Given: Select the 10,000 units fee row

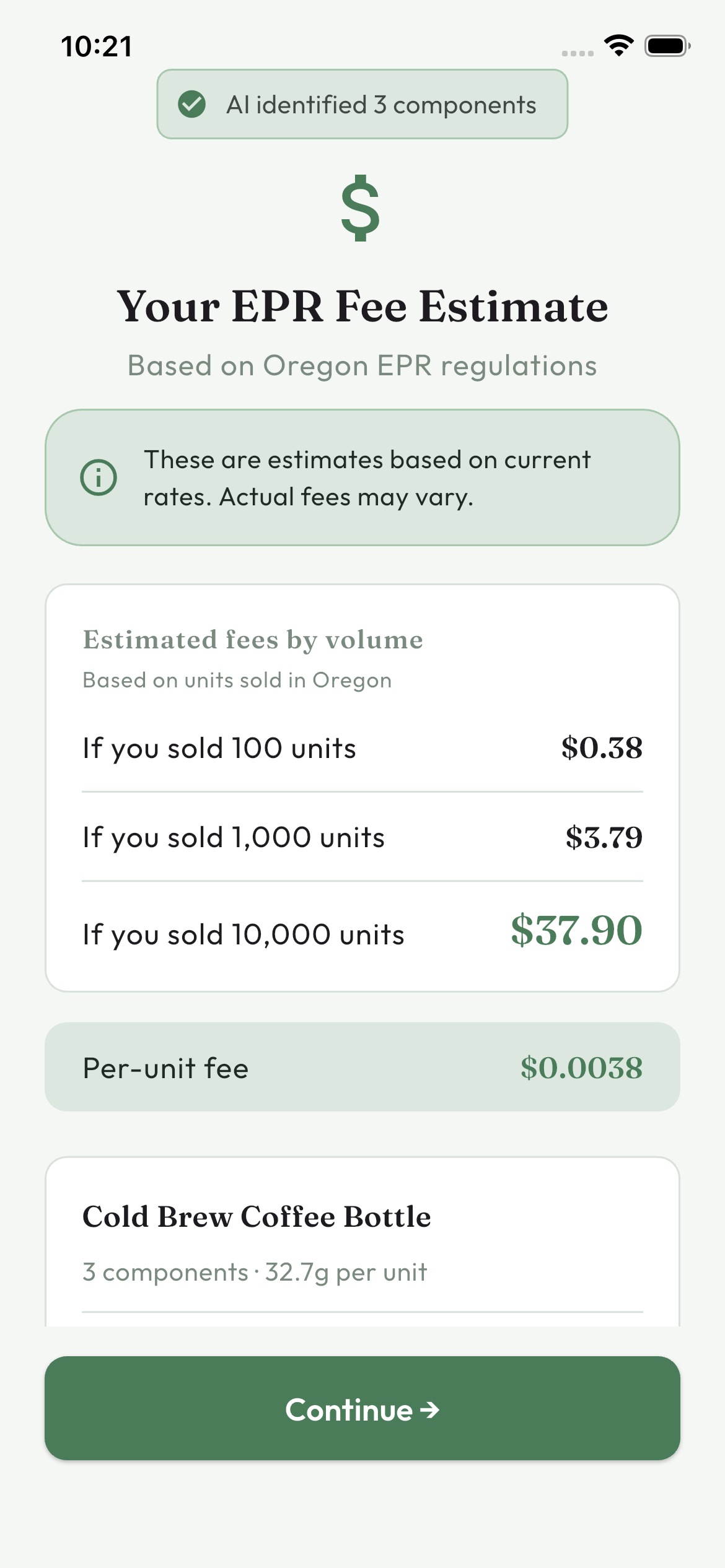Looking at the screenshot, I should click(362, 934).
